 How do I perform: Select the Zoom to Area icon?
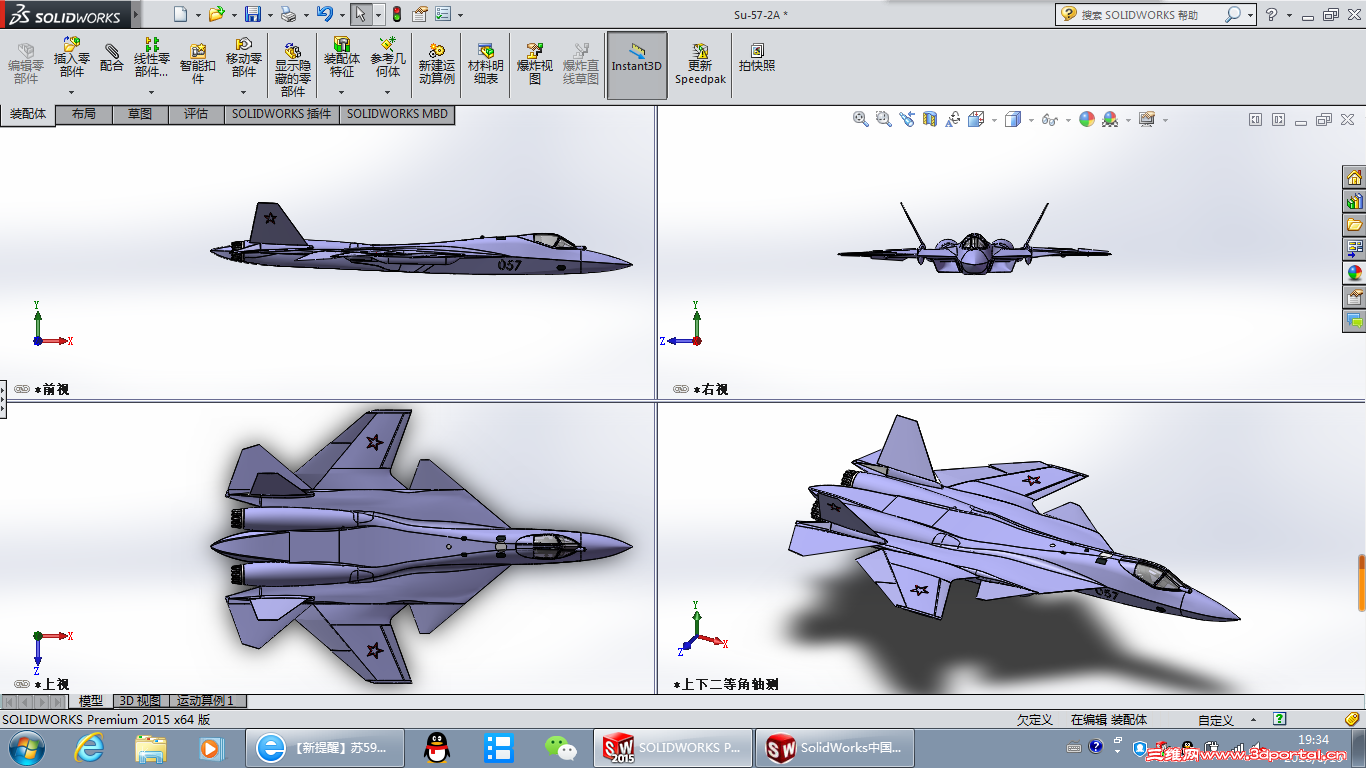click(883, 118)
